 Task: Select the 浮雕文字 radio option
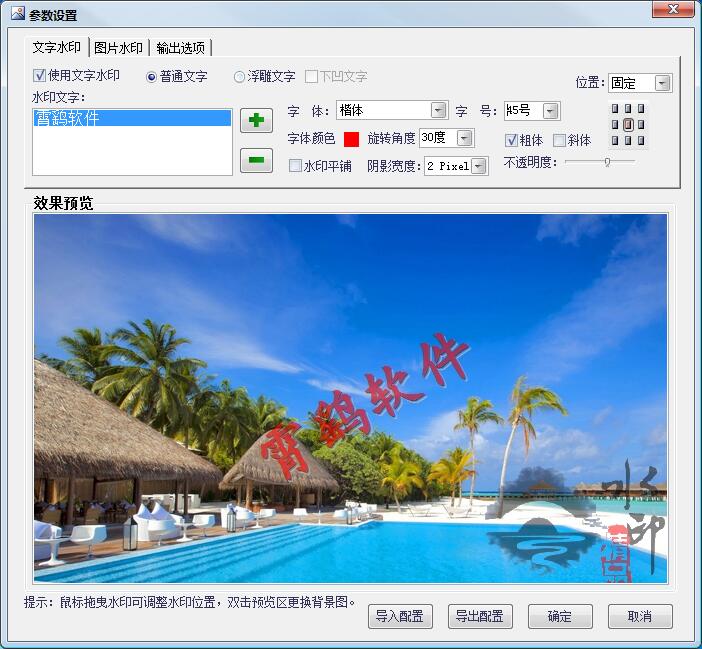tap(239, 77)
